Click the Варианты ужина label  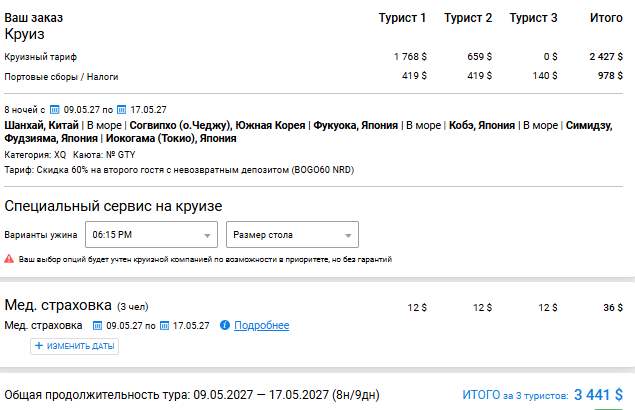[41, 235]
